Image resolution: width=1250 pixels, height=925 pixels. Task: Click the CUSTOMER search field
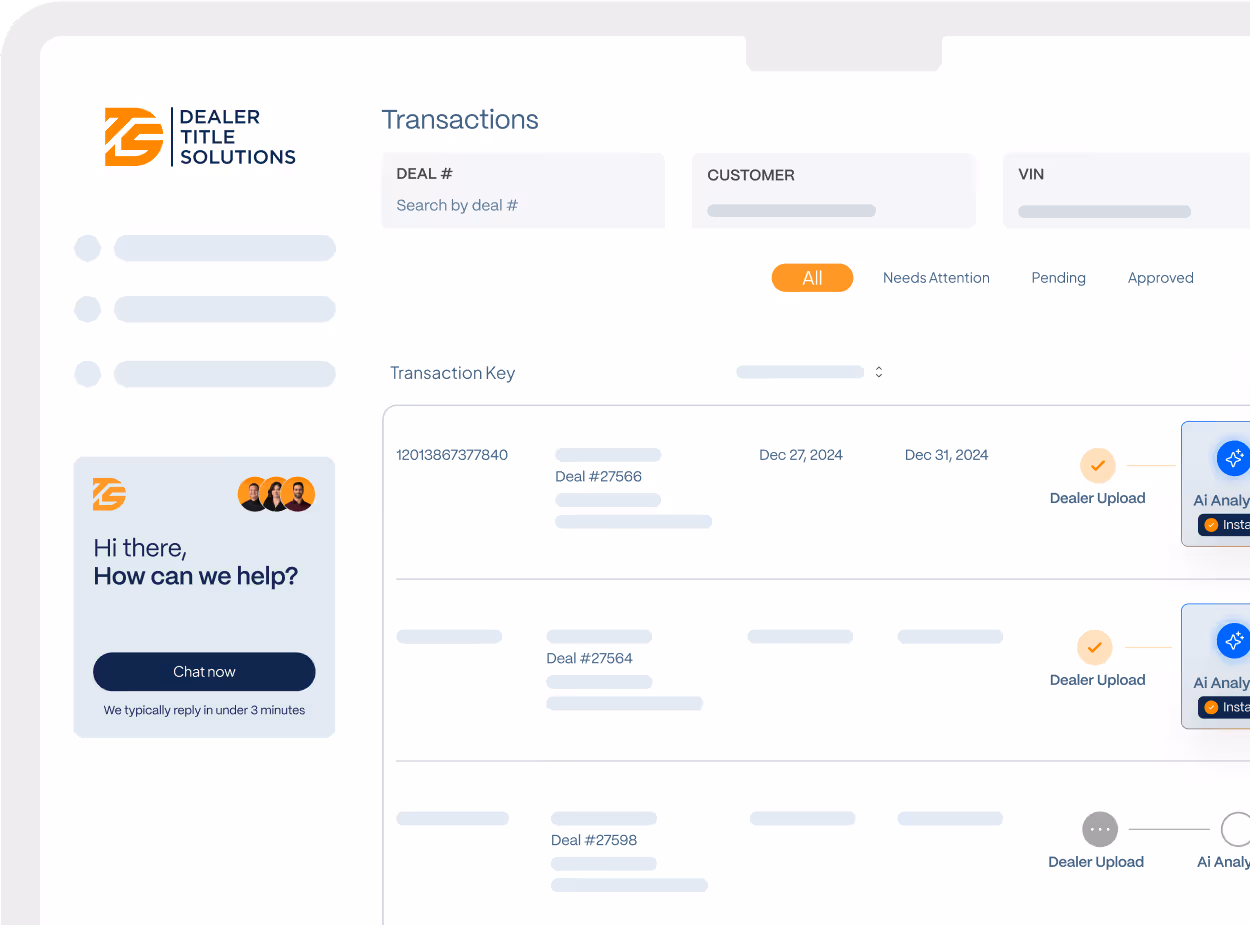834,191
